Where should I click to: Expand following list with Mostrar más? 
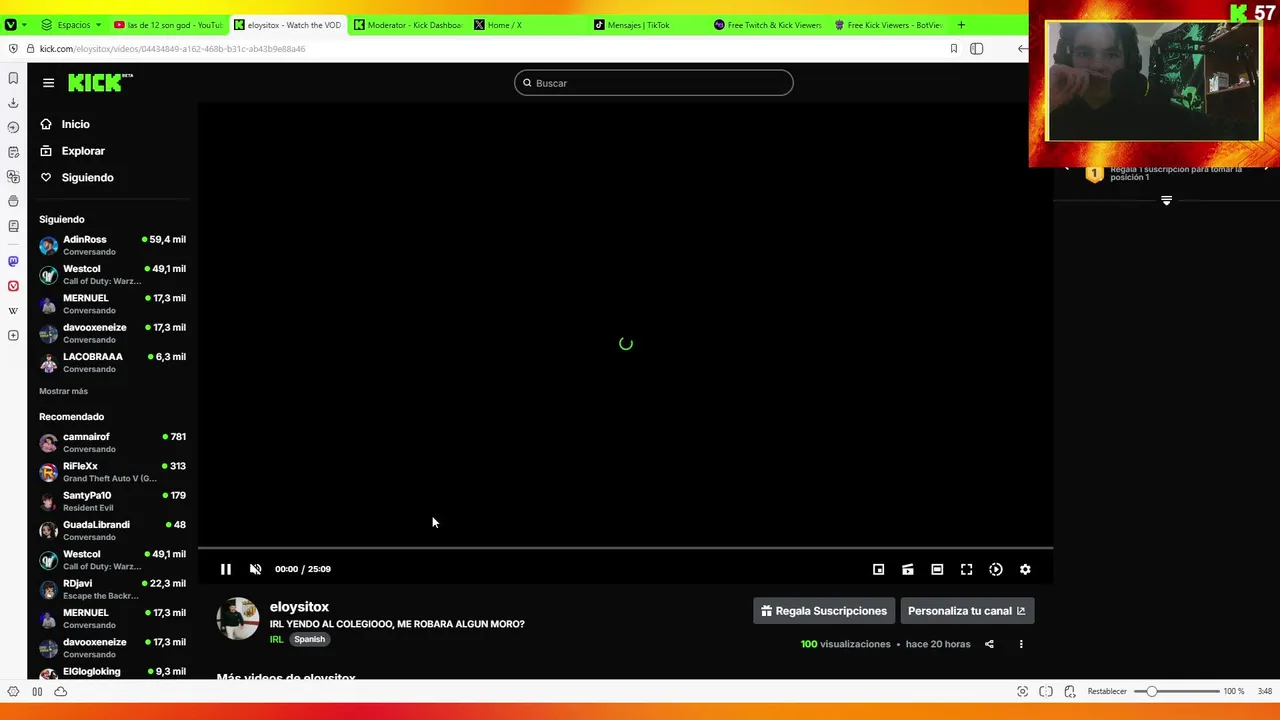(x=63, y=391)
